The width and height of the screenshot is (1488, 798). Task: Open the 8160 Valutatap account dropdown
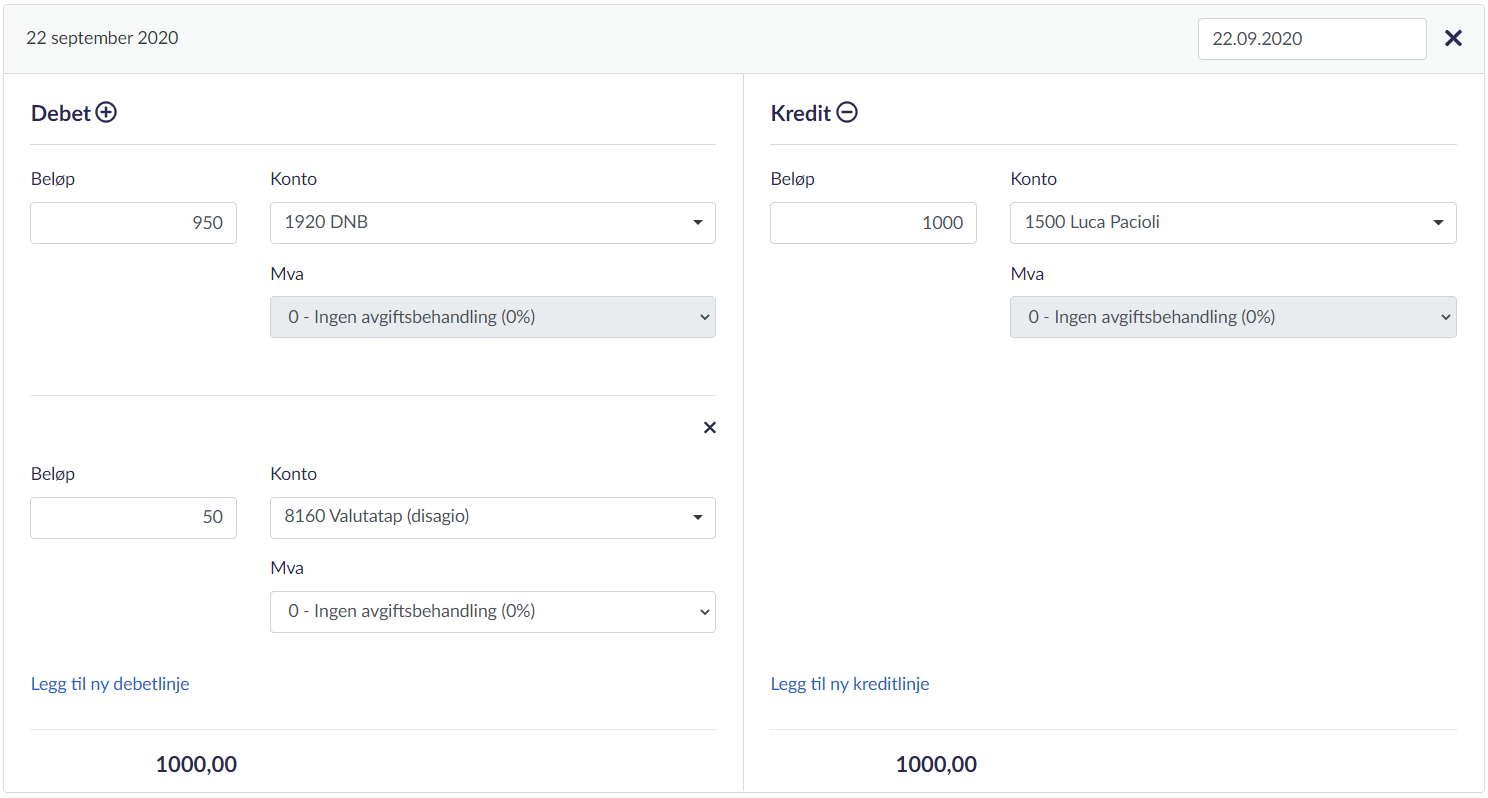[x=492, y=518]
